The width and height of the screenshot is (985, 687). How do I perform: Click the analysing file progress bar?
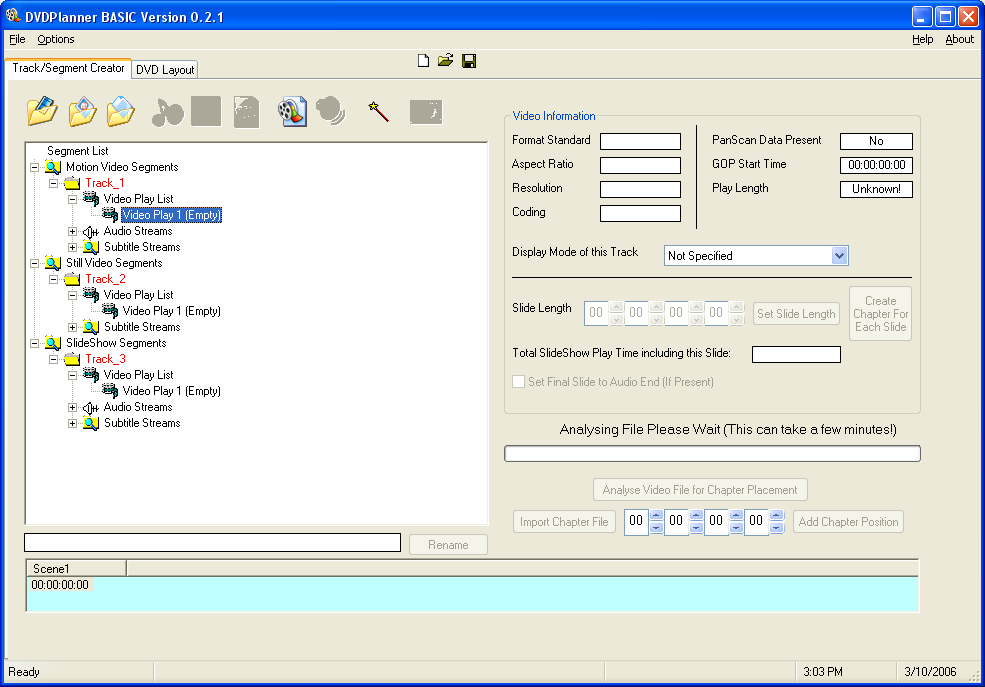[x=712, y=454]
